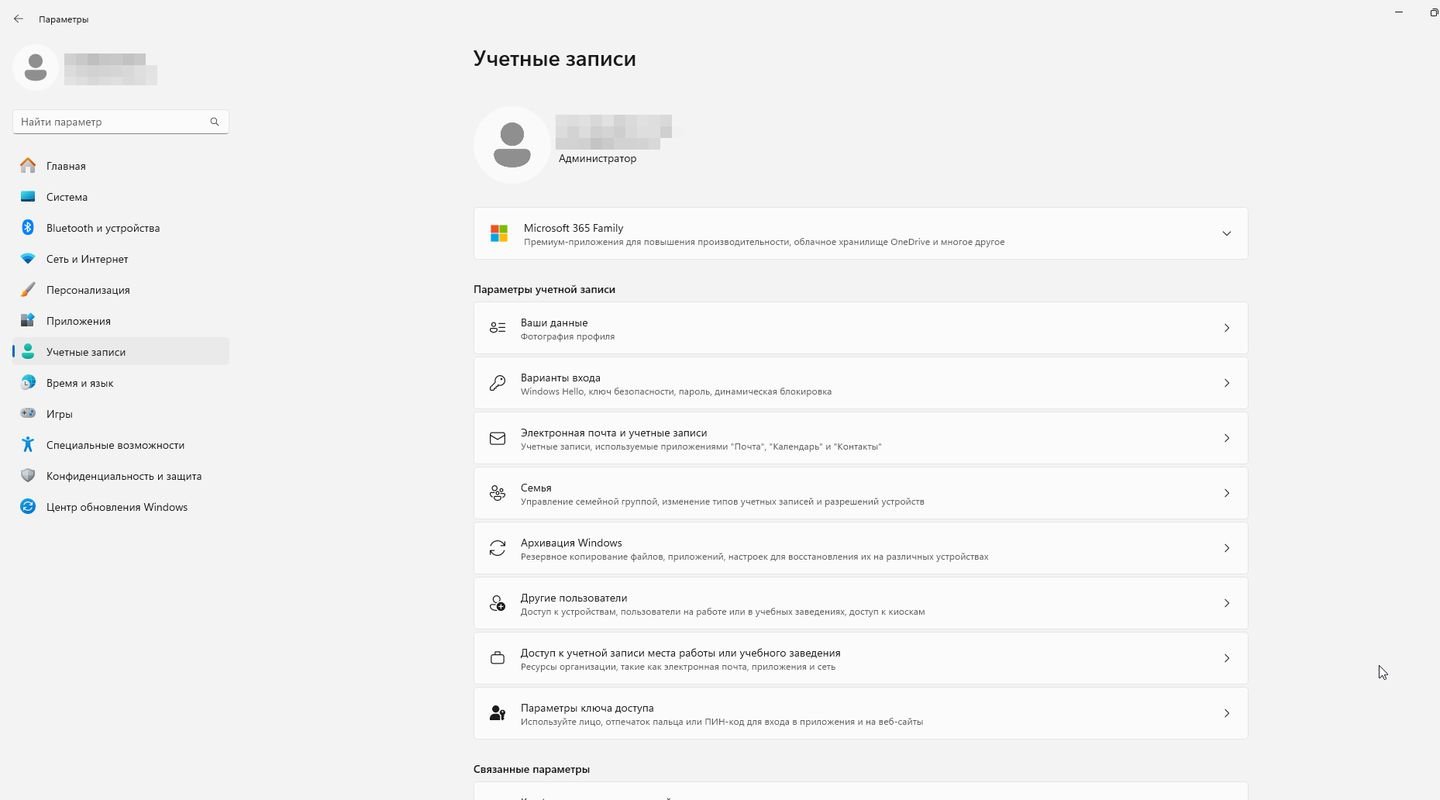The image size is (1440, 800).
Task: Open Система in the sidebar
Action: tap(67, 197)
